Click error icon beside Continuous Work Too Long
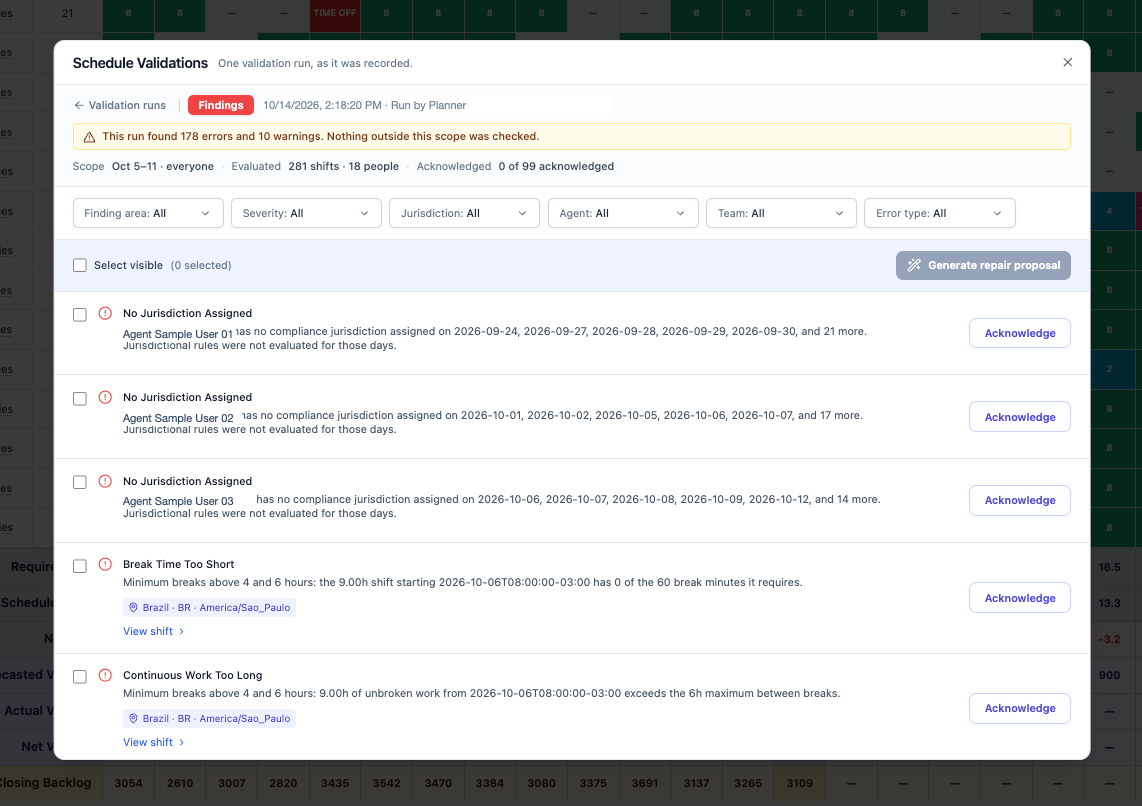The height and width of the screenshot is (806, 1142). coord(105,675)
